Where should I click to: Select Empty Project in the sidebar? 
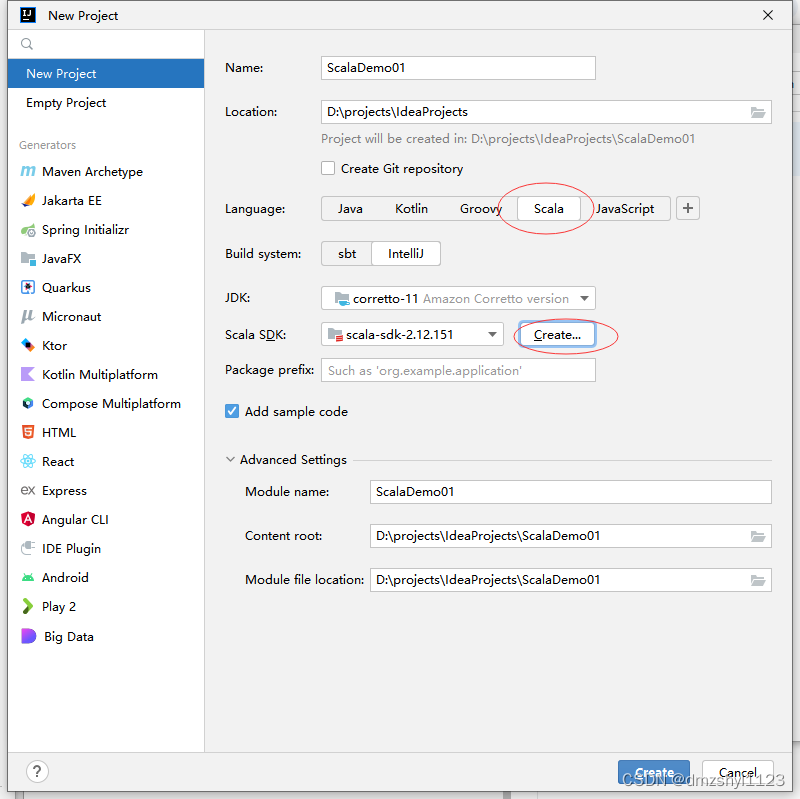click(106, 103)
